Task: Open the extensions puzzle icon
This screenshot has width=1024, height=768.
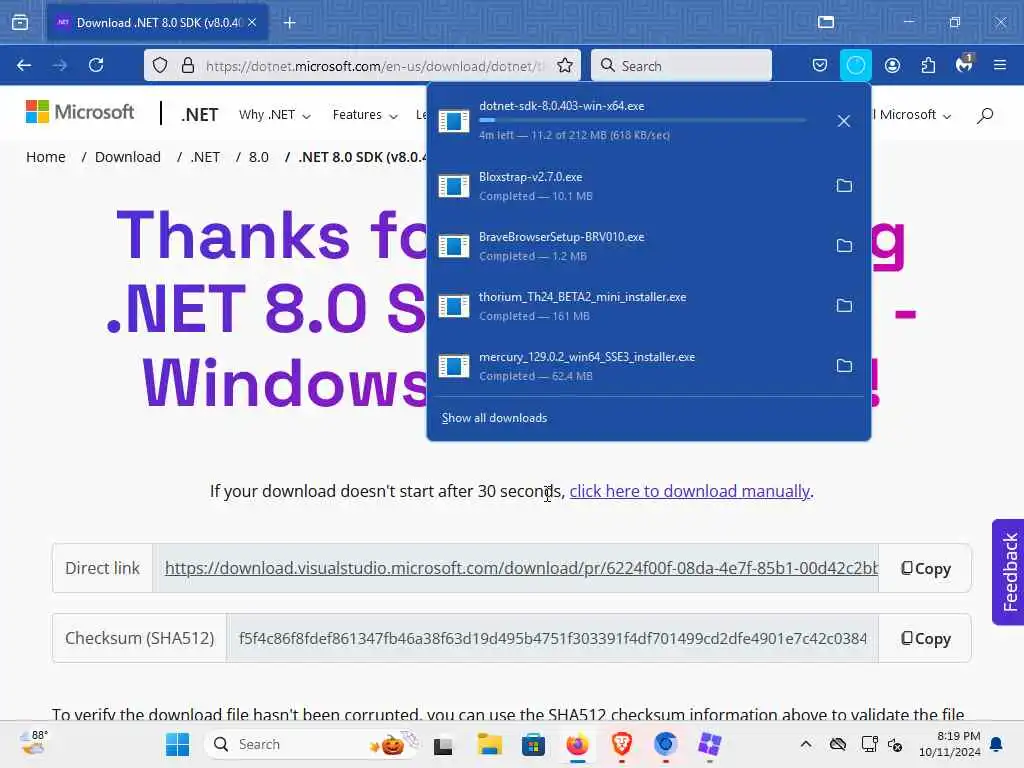Action: tap(928, 65)
